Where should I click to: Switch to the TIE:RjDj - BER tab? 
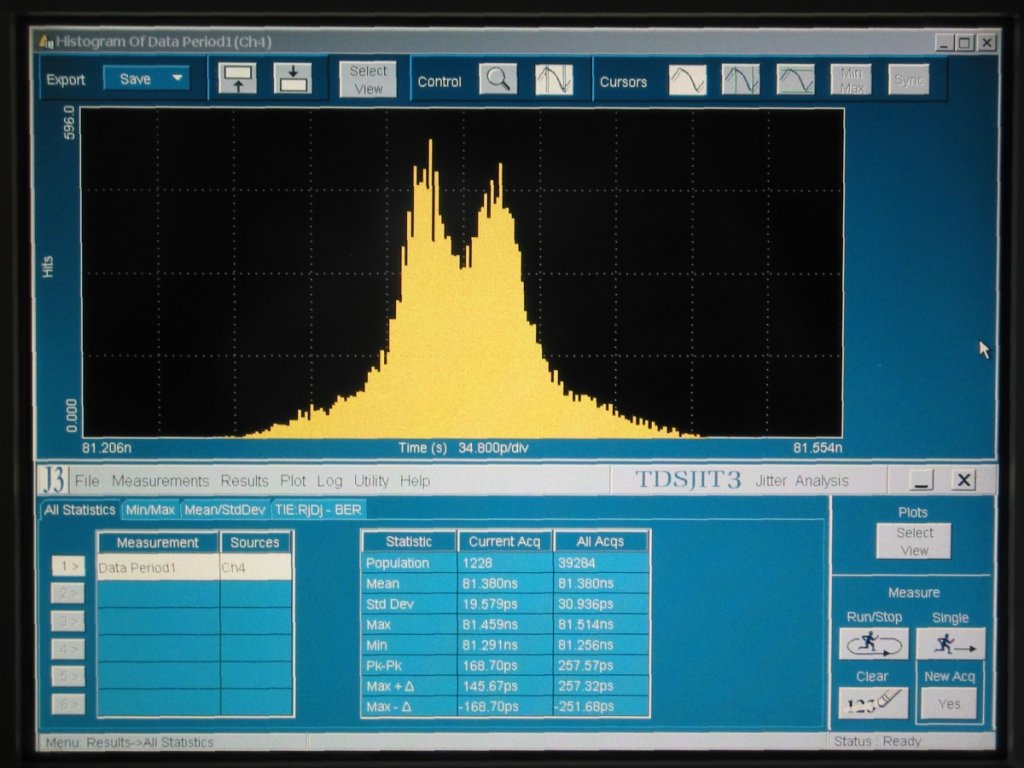point(318,510)
